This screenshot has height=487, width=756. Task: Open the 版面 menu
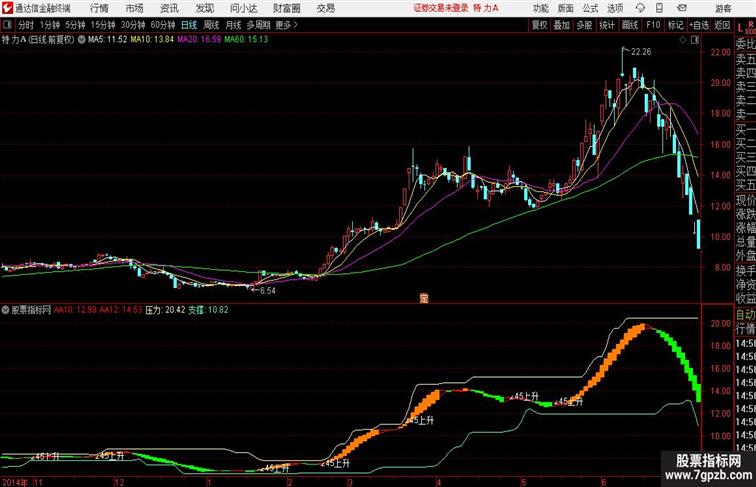(566, 8)
